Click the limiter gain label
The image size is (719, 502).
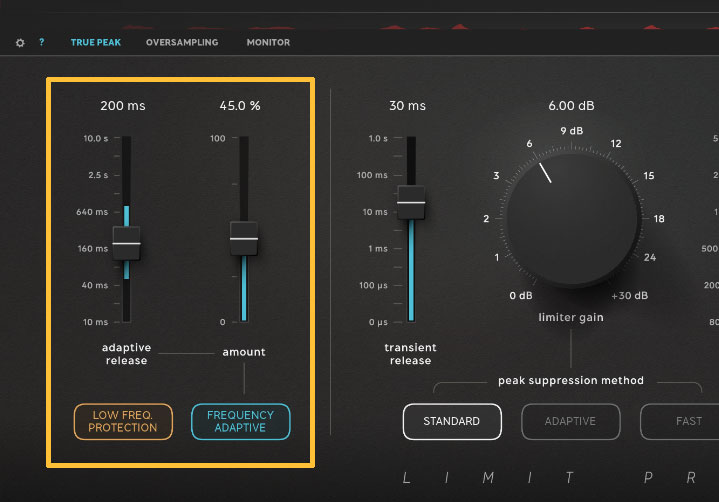click(x=571, y=317)
